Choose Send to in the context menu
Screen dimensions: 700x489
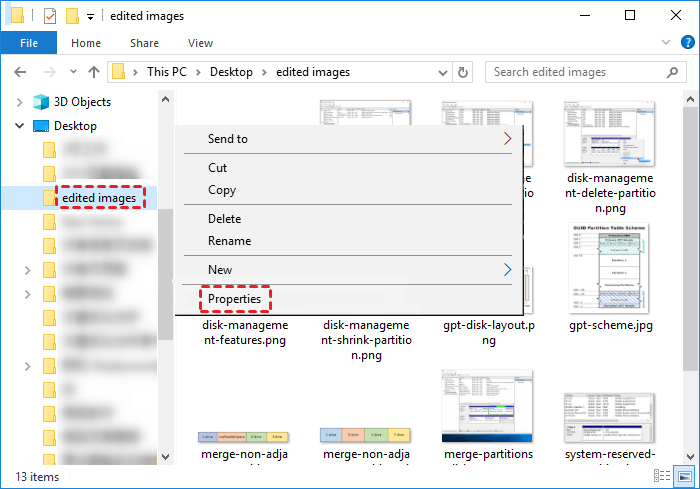[348, 139]
